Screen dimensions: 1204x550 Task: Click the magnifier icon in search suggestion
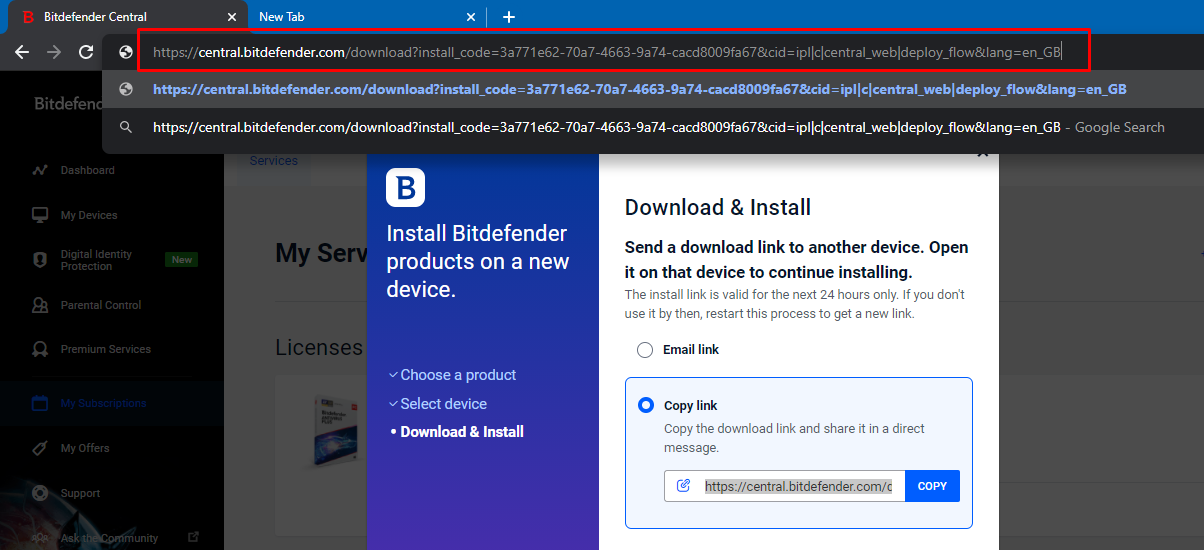tap(126, 127)
